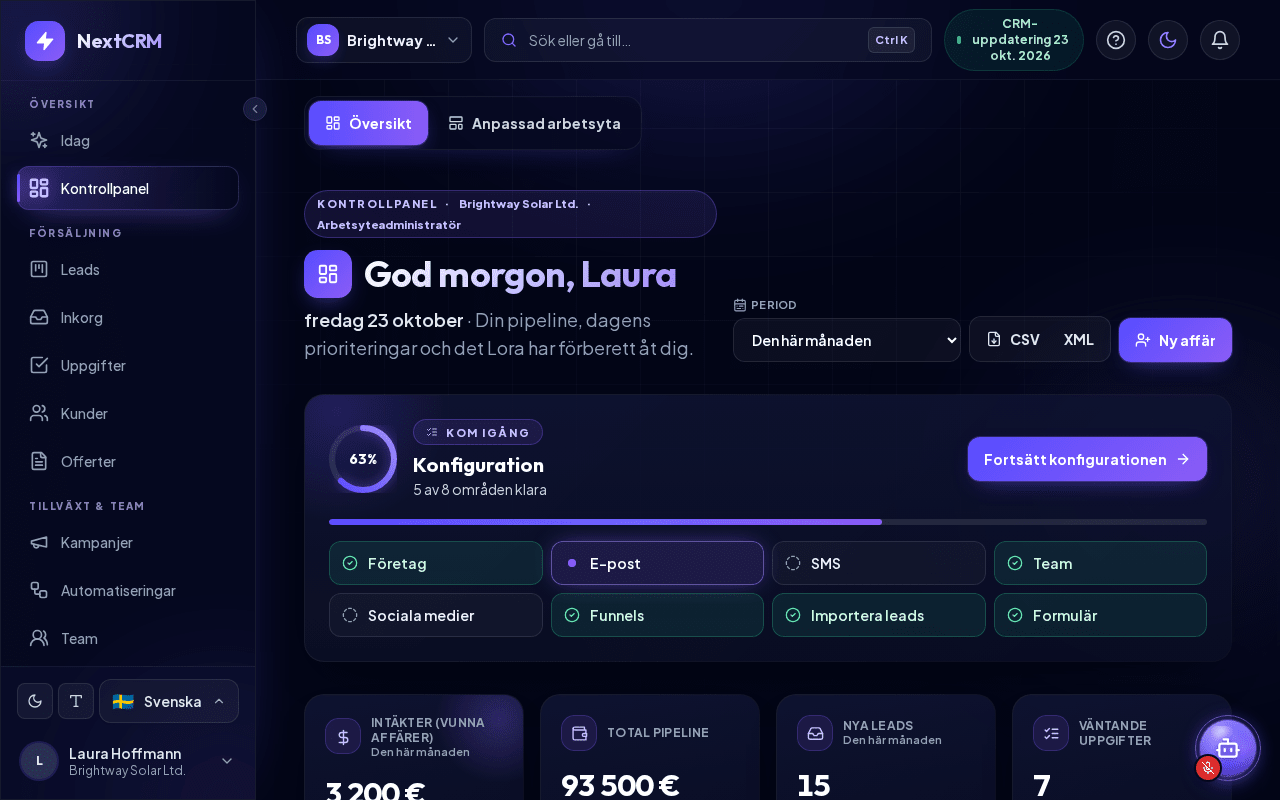Export data as CSV

tap(1013, 339)
